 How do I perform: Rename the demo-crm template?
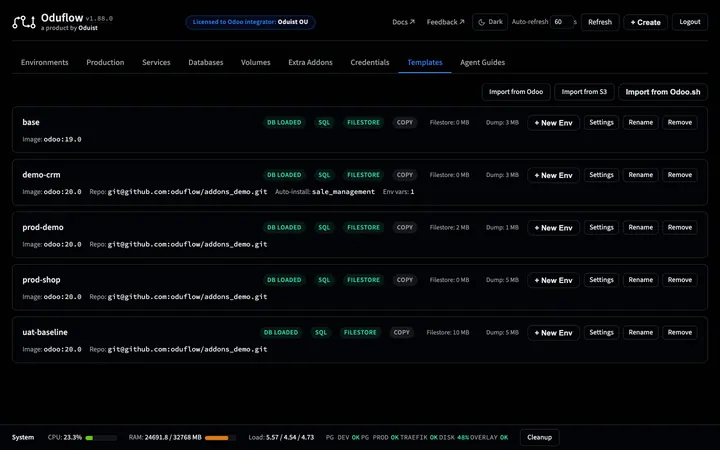tap(641, 175)
